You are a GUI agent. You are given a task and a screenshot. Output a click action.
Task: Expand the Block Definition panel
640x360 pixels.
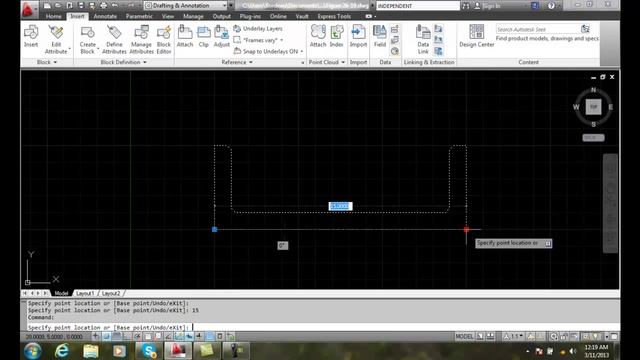coord(123,62)
